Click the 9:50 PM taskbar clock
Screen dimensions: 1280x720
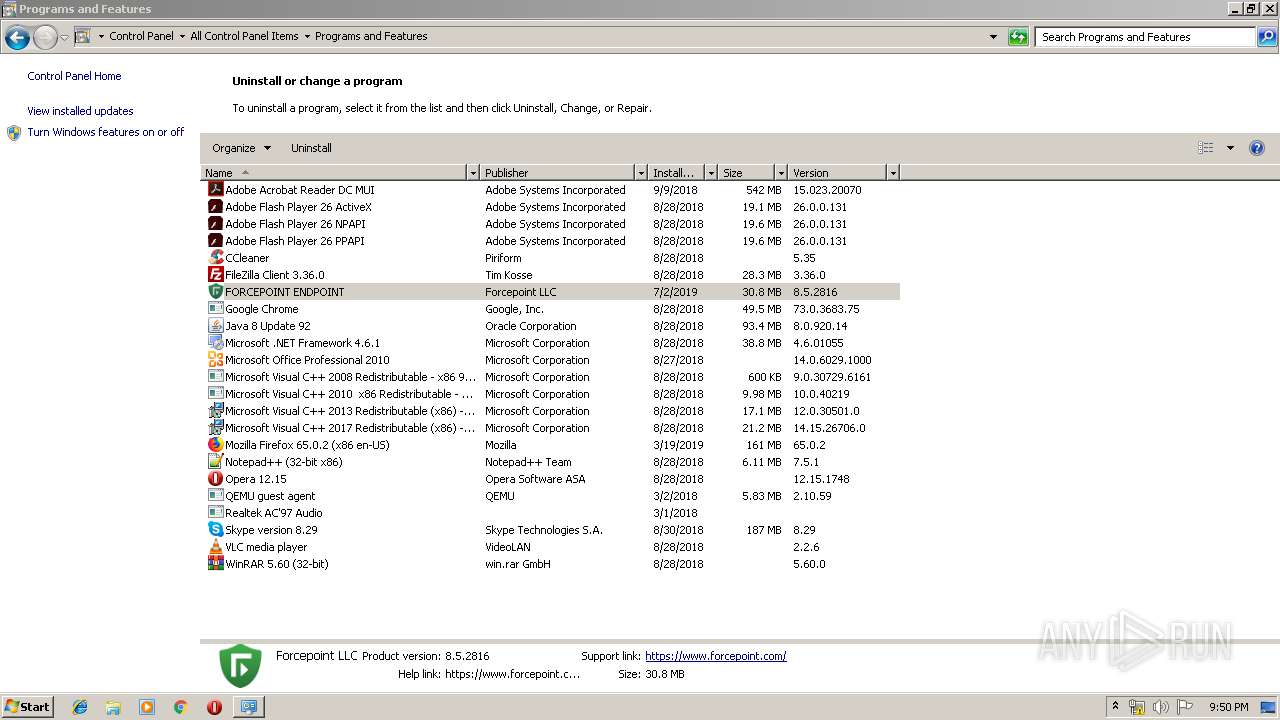1228,707
